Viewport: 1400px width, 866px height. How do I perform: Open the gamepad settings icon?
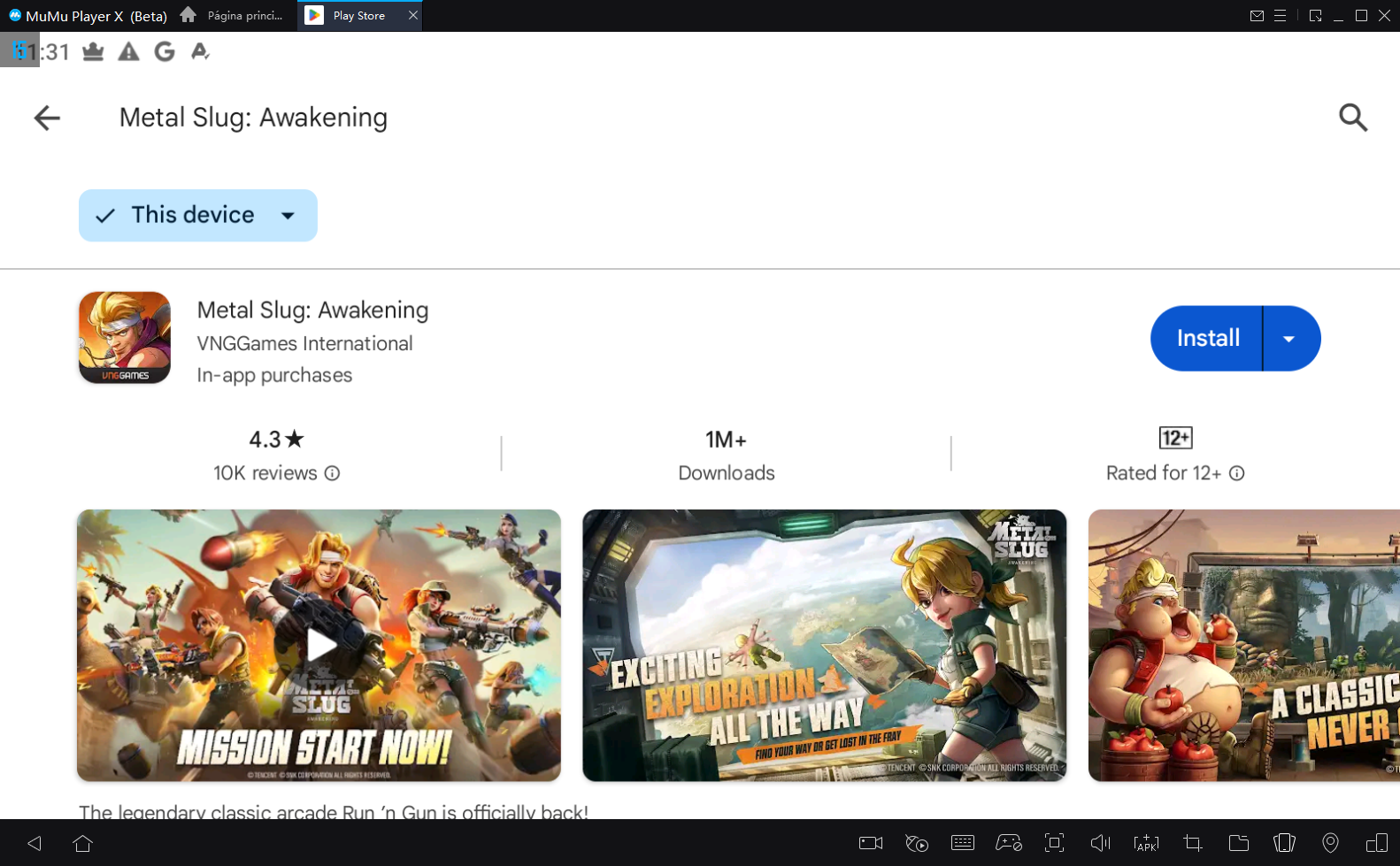1009,843
